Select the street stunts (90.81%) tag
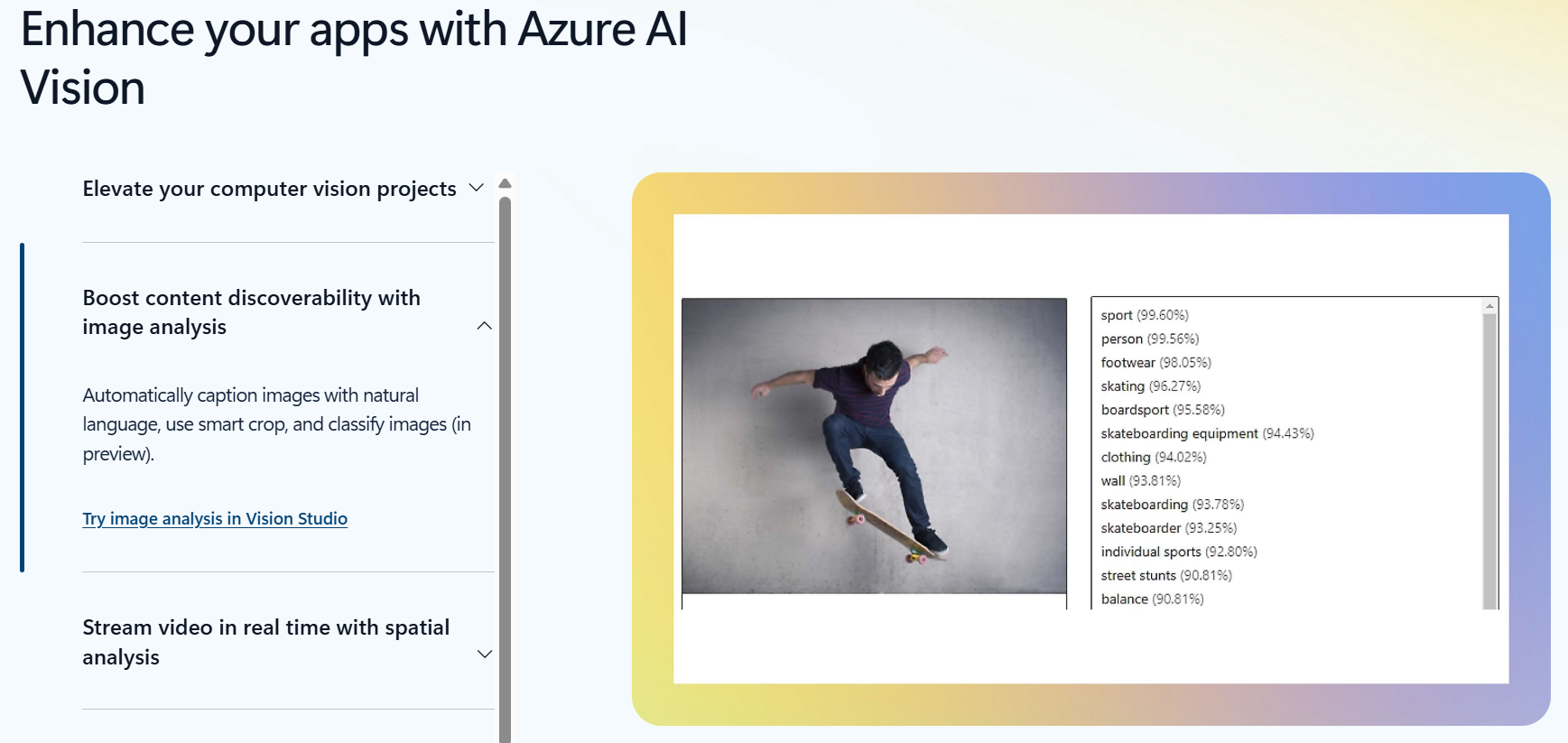Screen dimensions: 1568x743 tap(1165, 575)
